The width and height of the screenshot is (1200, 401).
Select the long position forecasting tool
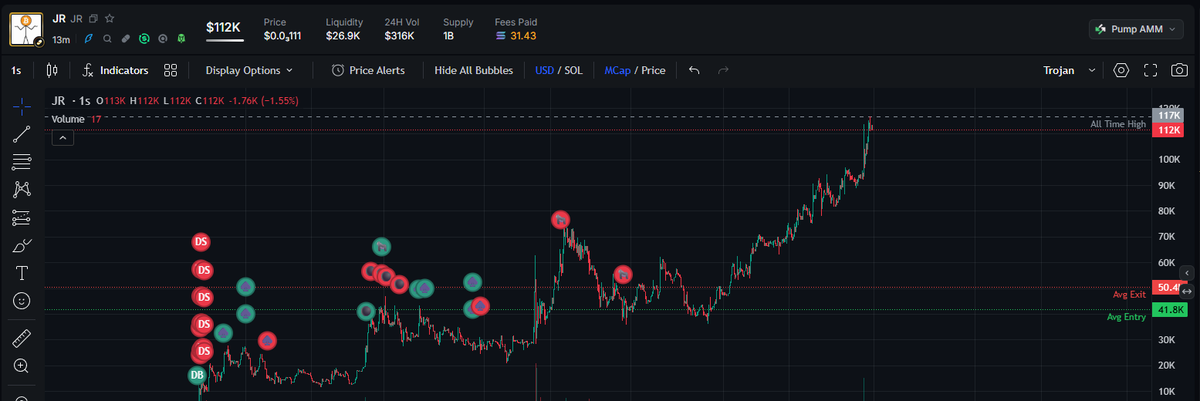(21, 217)
